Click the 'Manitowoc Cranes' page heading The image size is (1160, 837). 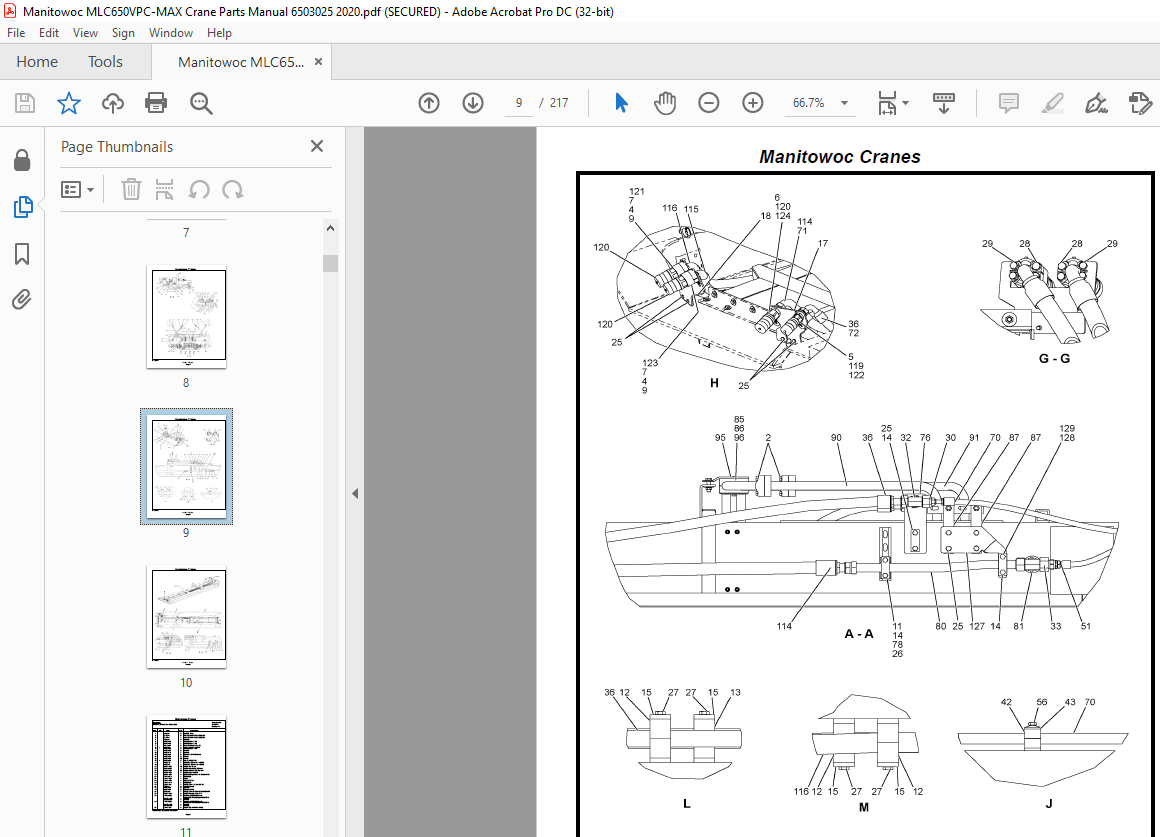pyautogui.click(x=840, y=157)
